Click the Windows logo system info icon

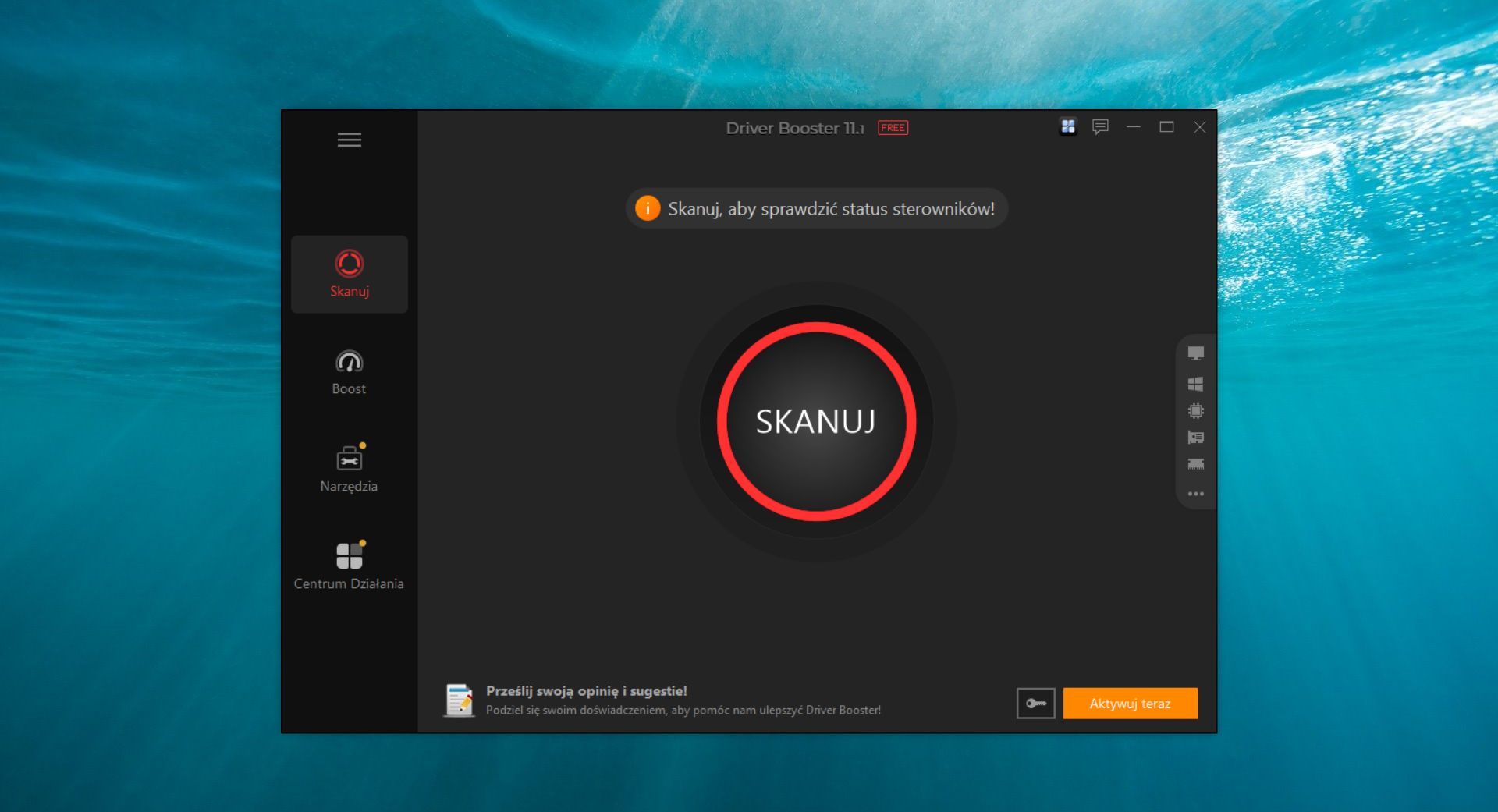tap(1195, 383)
